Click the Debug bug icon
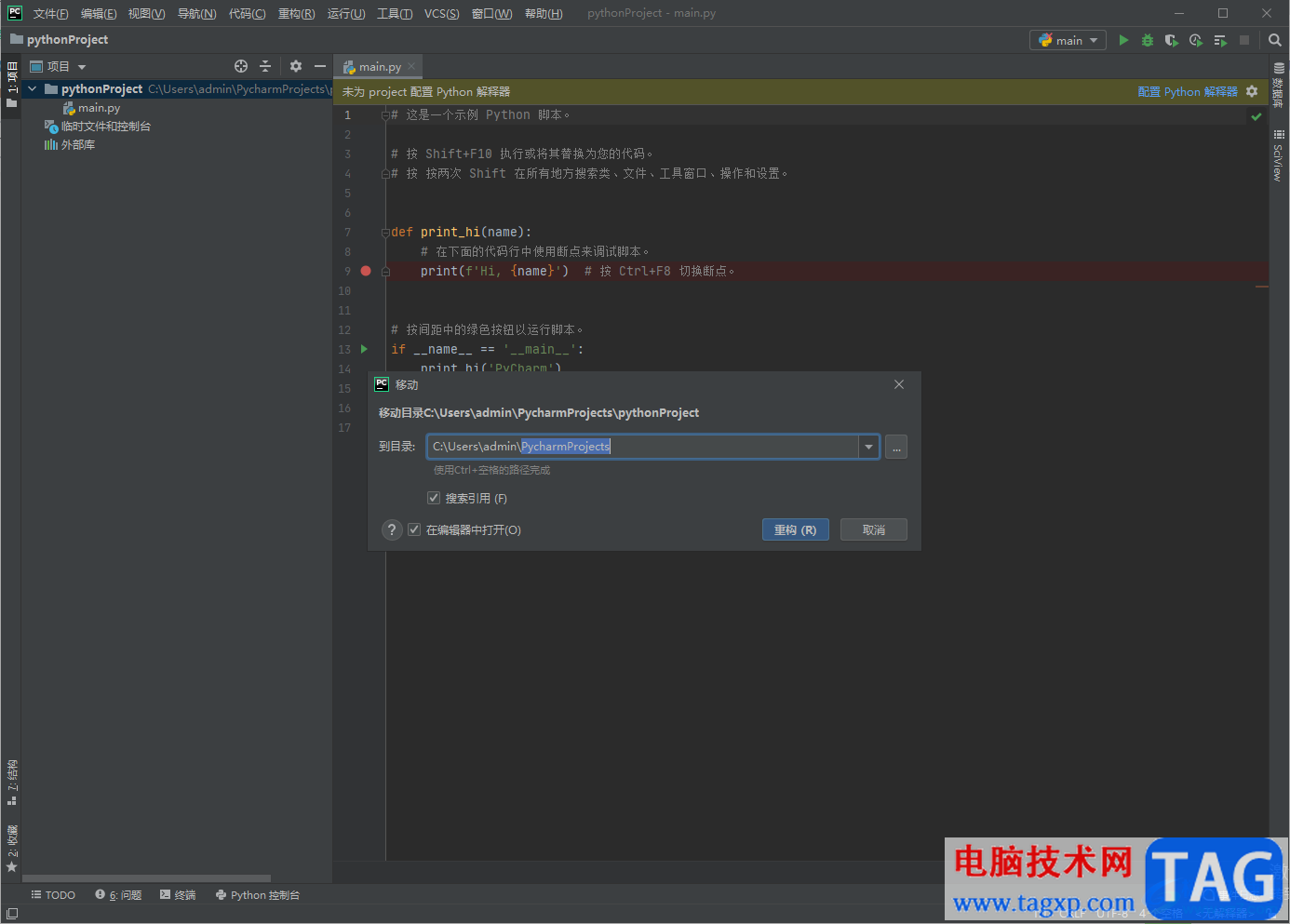Screen dimensions: 1290x924 1148,40
